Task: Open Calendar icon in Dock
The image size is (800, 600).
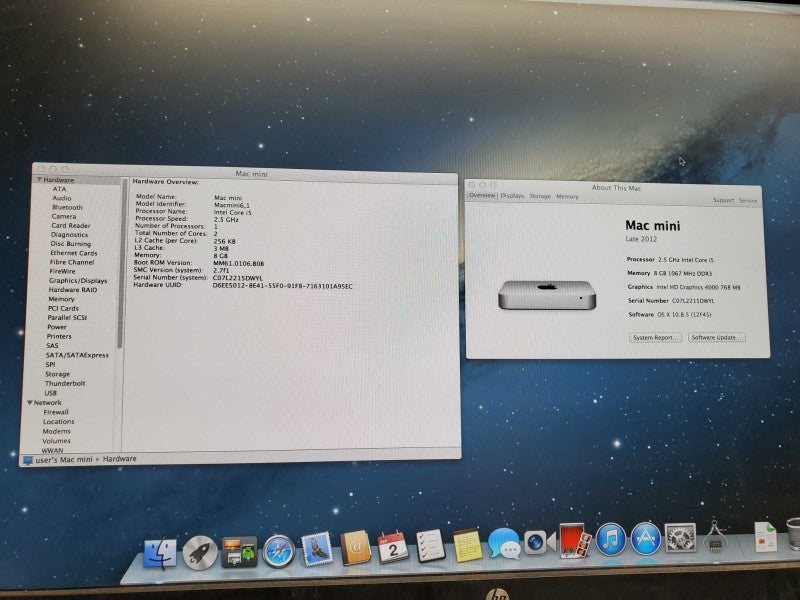Action: tap(393, 547)
